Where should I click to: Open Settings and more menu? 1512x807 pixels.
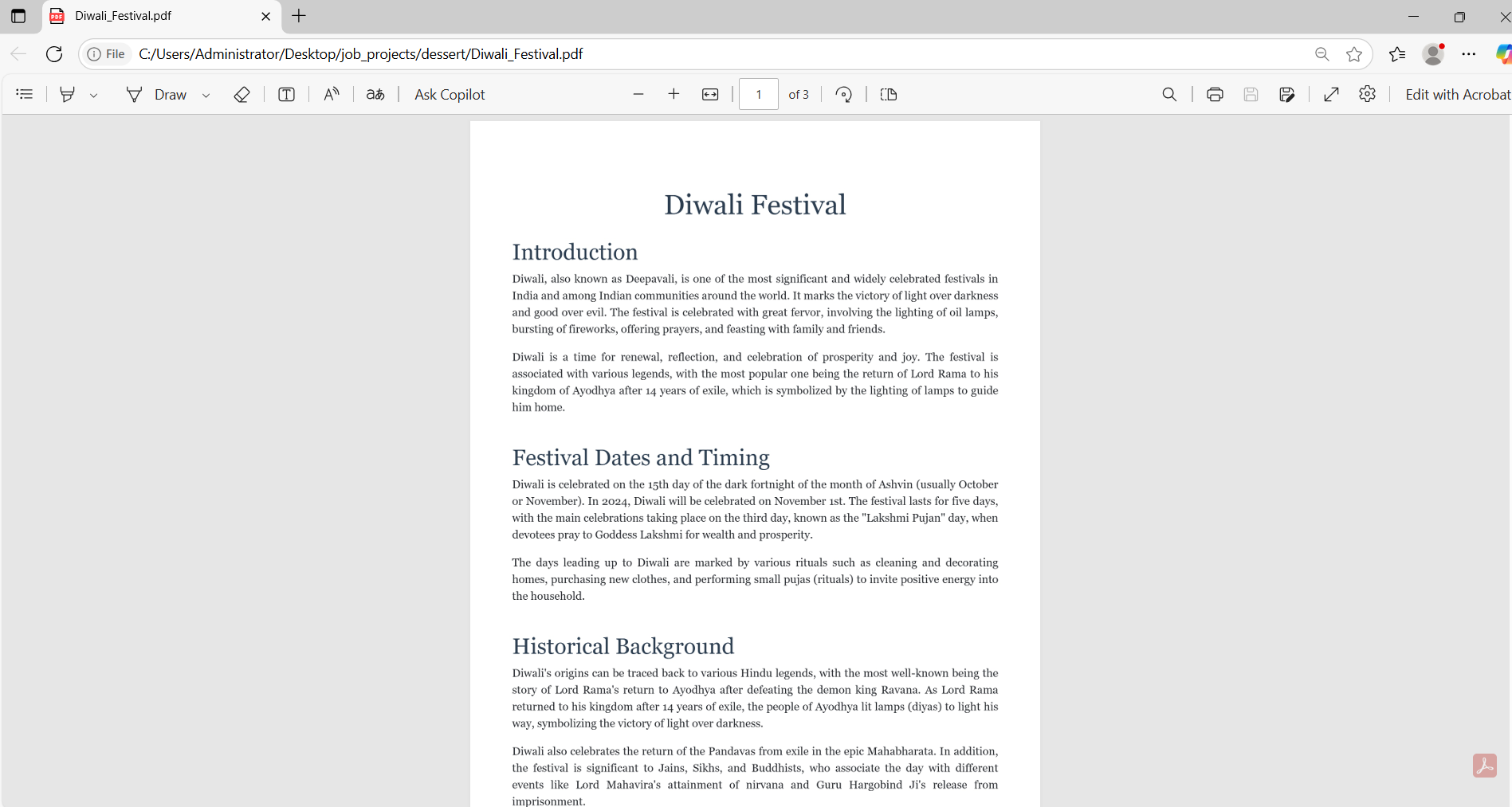[x=1469, y=54]
